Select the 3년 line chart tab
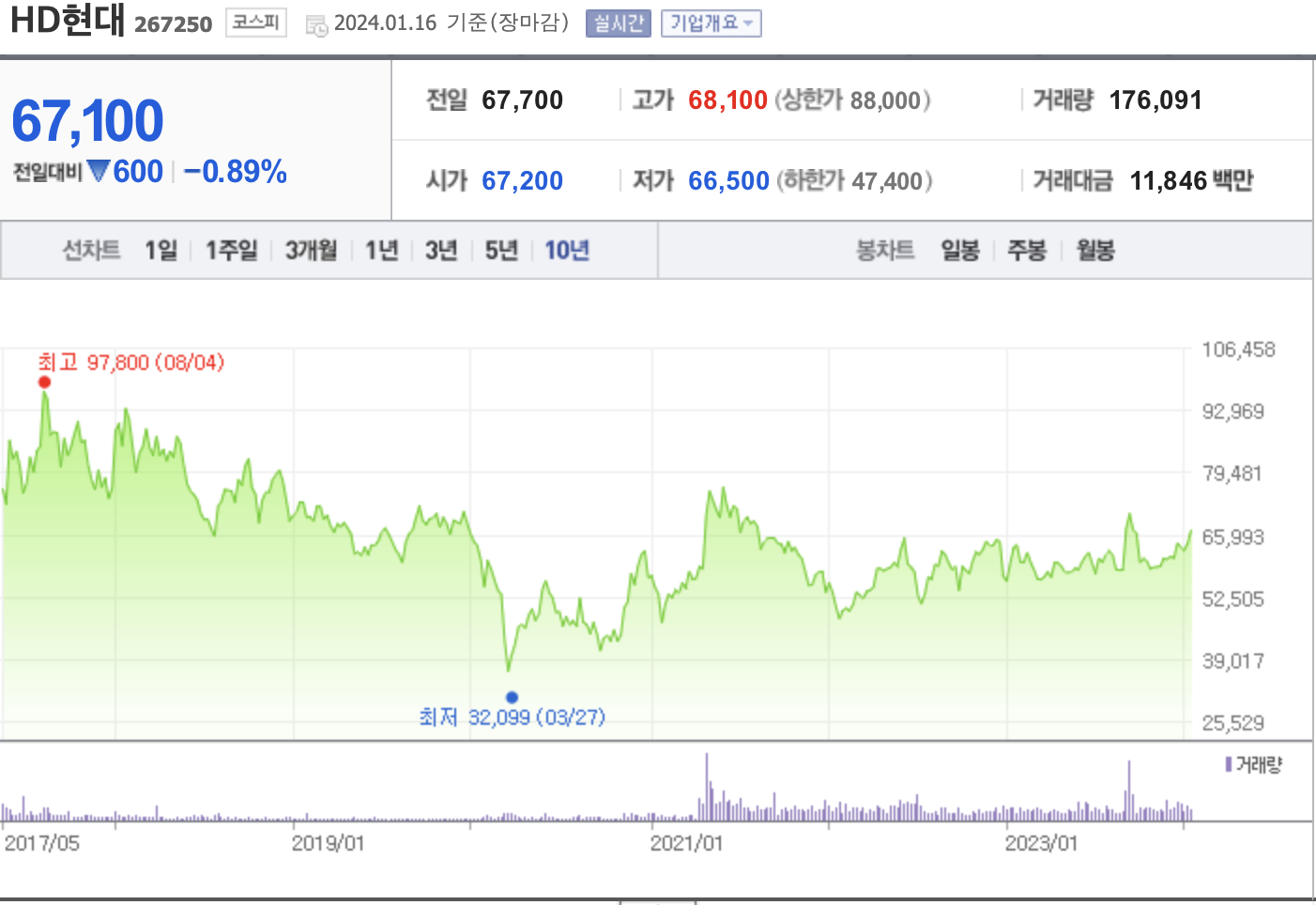Viewport: 1316px width, 905px height. [x=441, y=251]
